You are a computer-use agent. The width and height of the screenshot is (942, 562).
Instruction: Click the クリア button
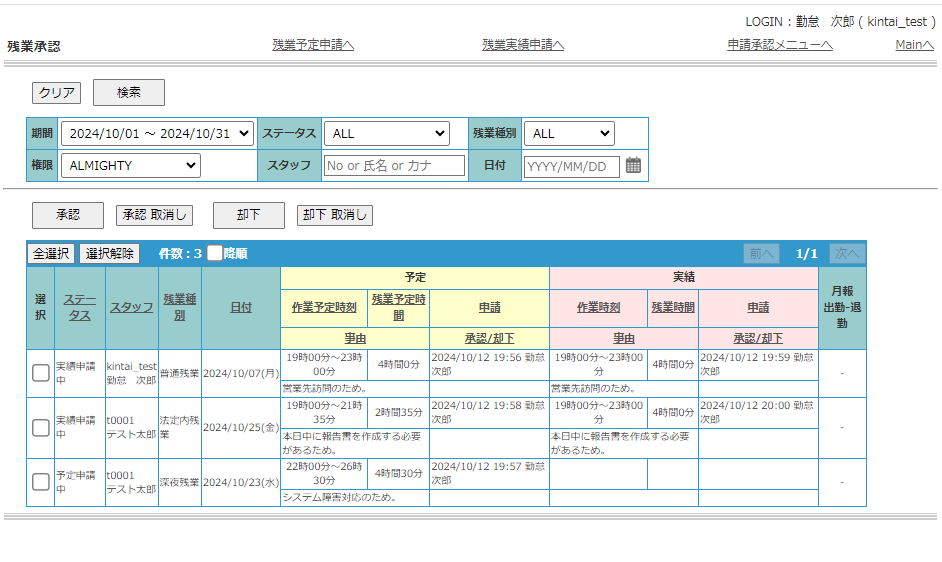pos(56,93)
